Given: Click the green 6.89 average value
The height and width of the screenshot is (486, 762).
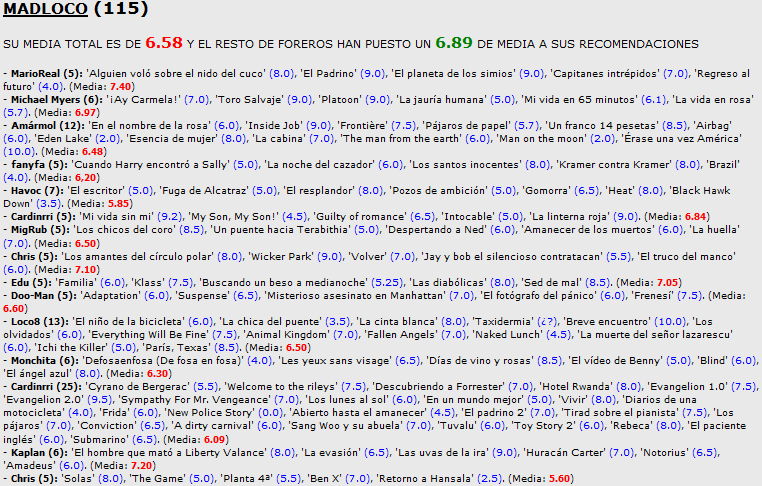Looking at the screenshot, I should pyautogui.click(x=454, y=43).
